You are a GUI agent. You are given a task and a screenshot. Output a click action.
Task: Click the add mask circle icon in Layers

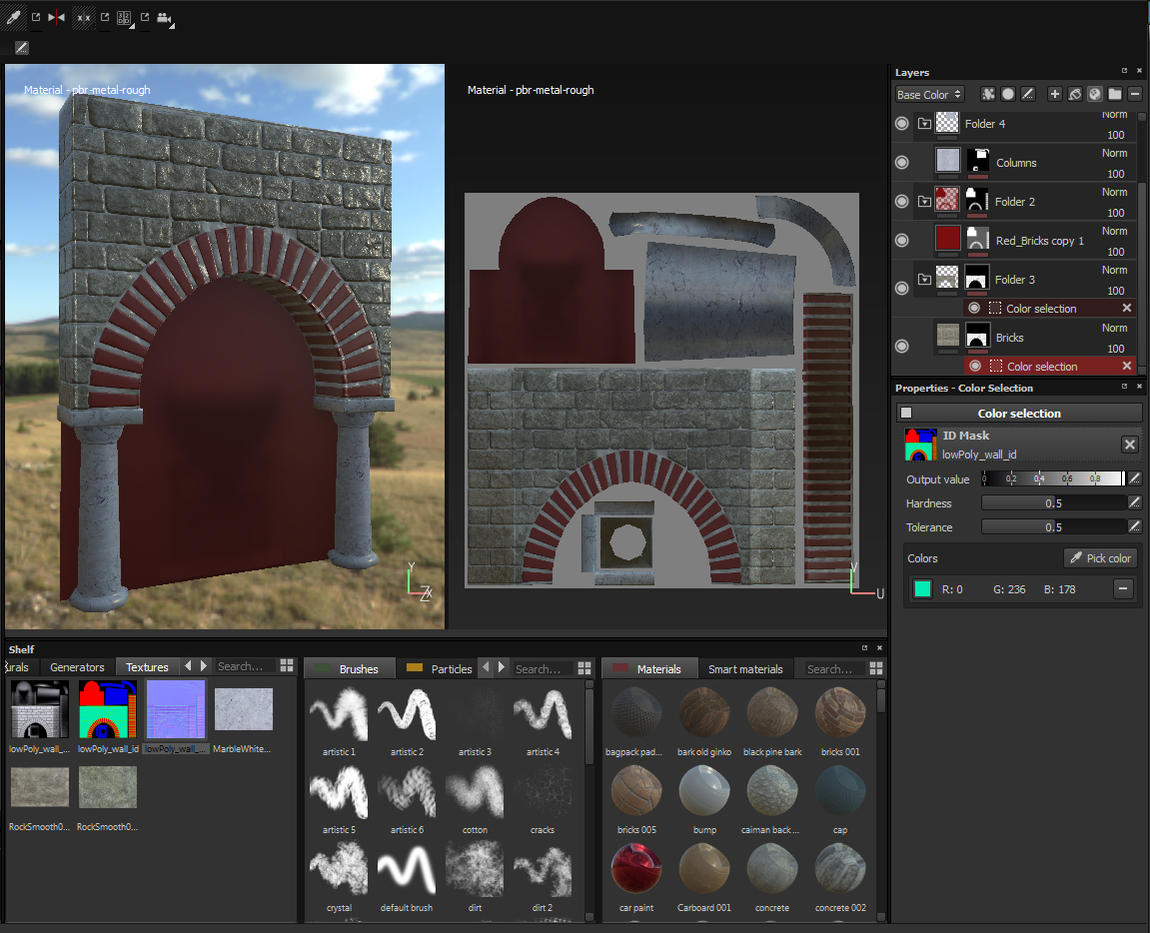click(1008, 94)
